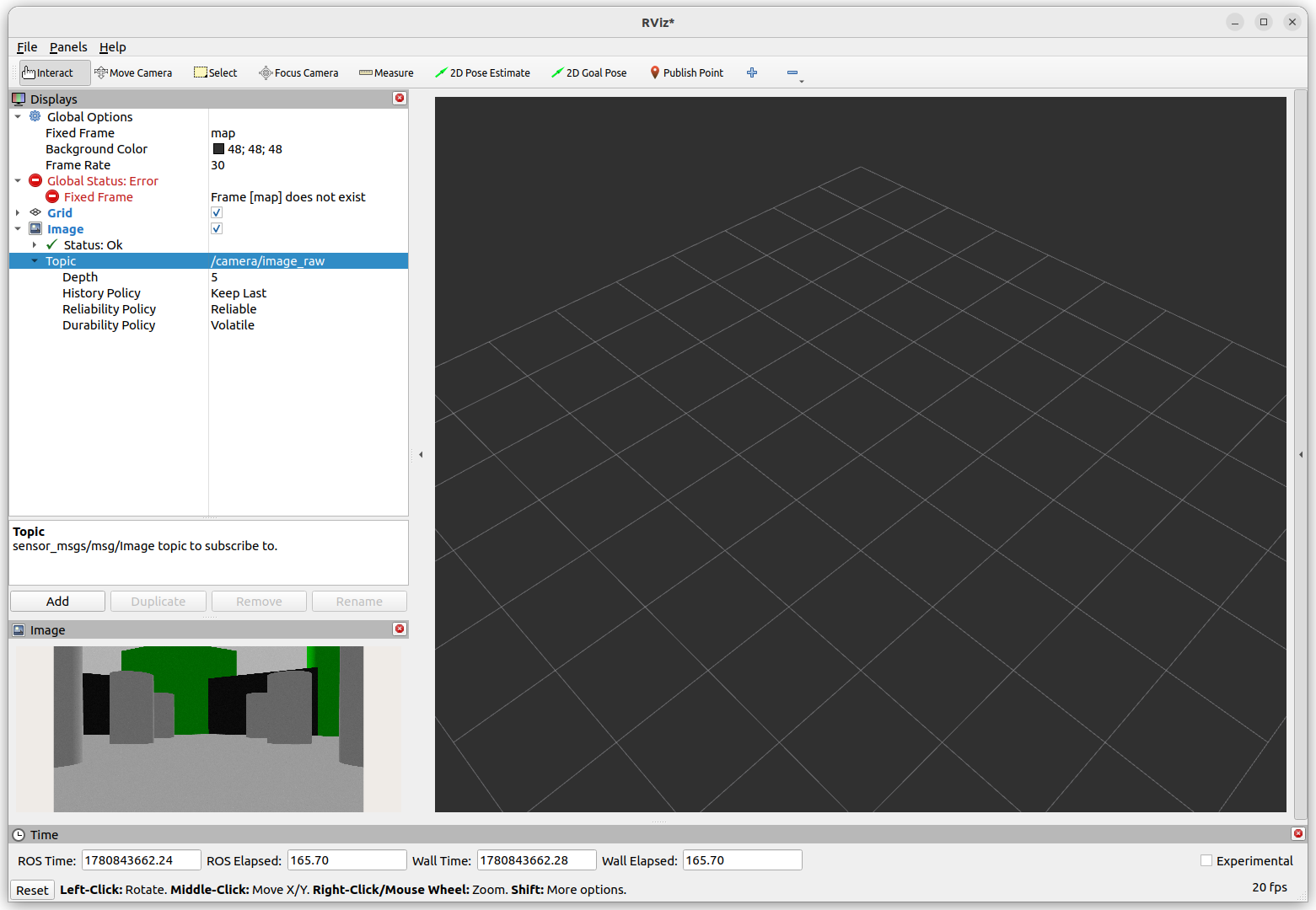Close the Time panel
The image size is (1316, 910).
pyautogui.click(x=1298, y=834)
